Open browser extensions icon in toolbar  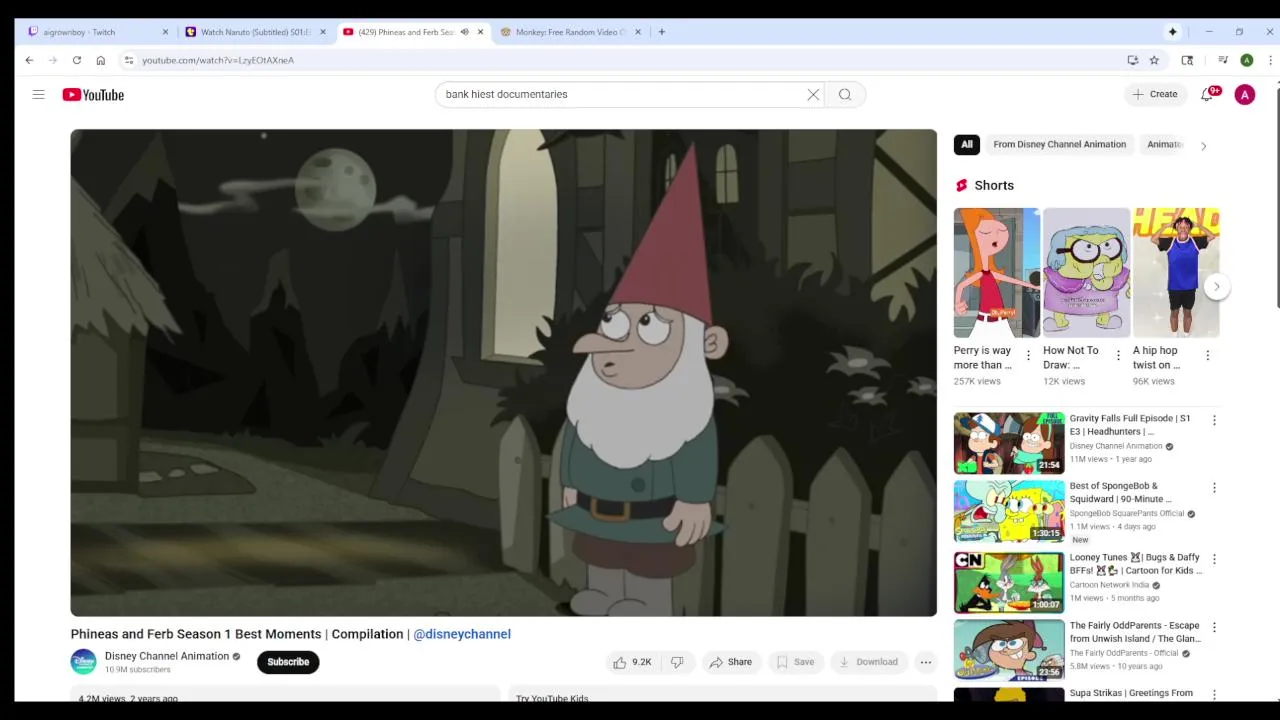click(1187, 60)
